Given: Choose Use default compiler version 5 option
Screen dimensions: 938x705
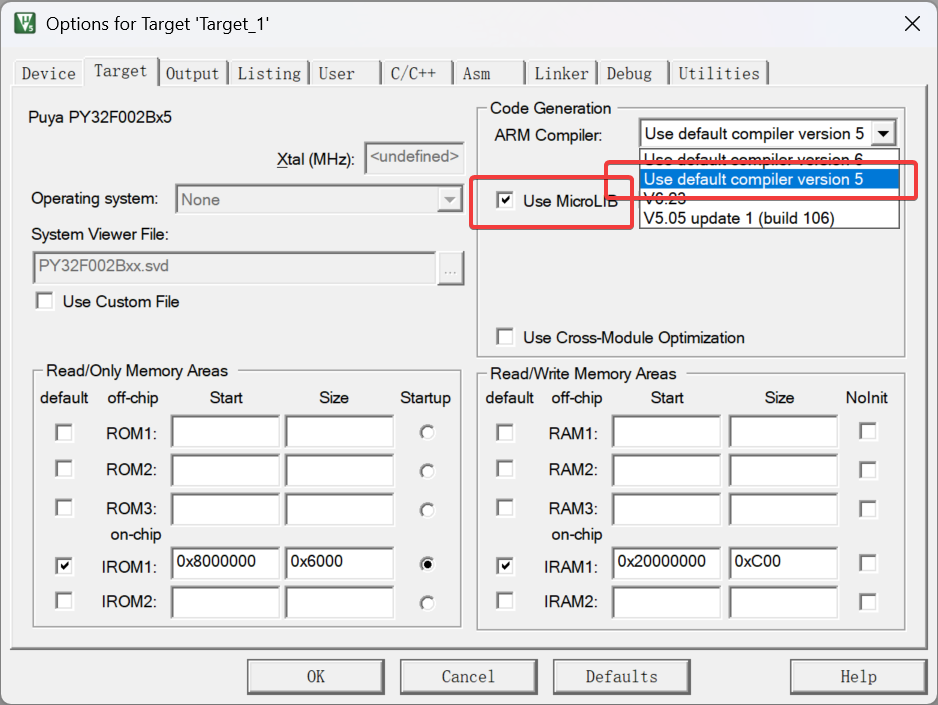Looking at the screenshot, I should click(x=769, y=179).
